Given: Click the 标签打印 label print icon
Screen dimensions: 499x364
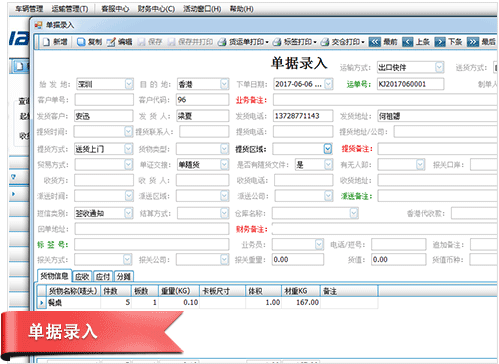Looking at the screenshot, I should tap(277, 42).
